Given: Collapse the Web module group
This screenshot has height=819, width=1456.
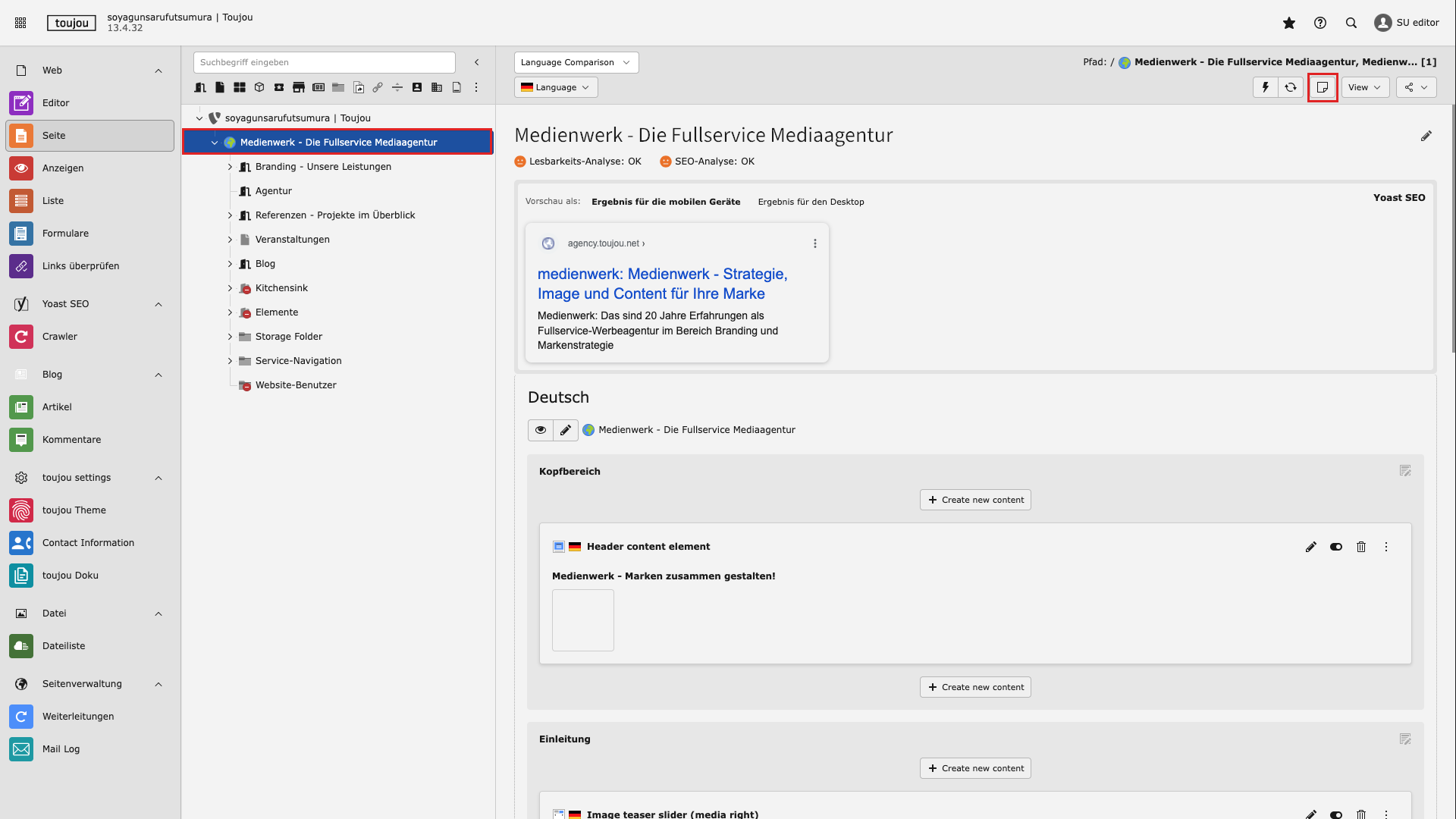Looking at the screenshot, I should pyautogui.click(x=158, y=71).
